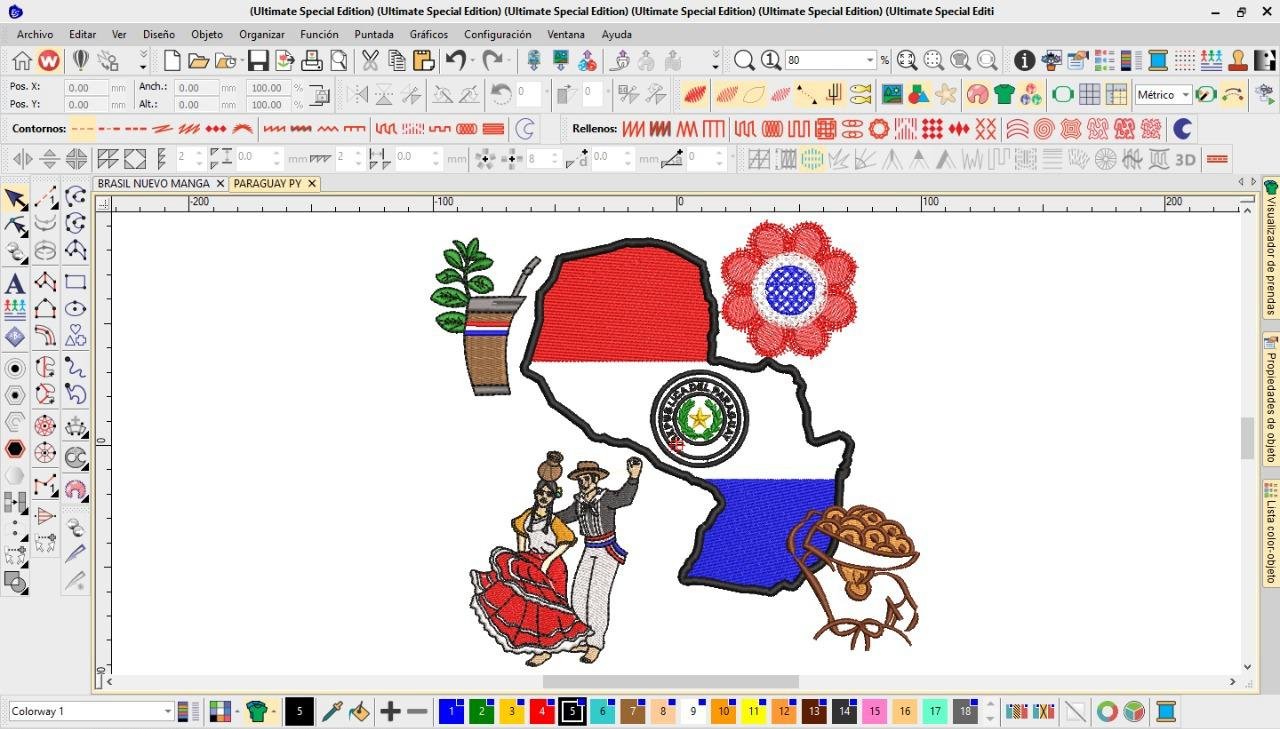Screen dimensions: 1280x729
Task: Click the Save design floppy disk icon
Action: (258, 61)
